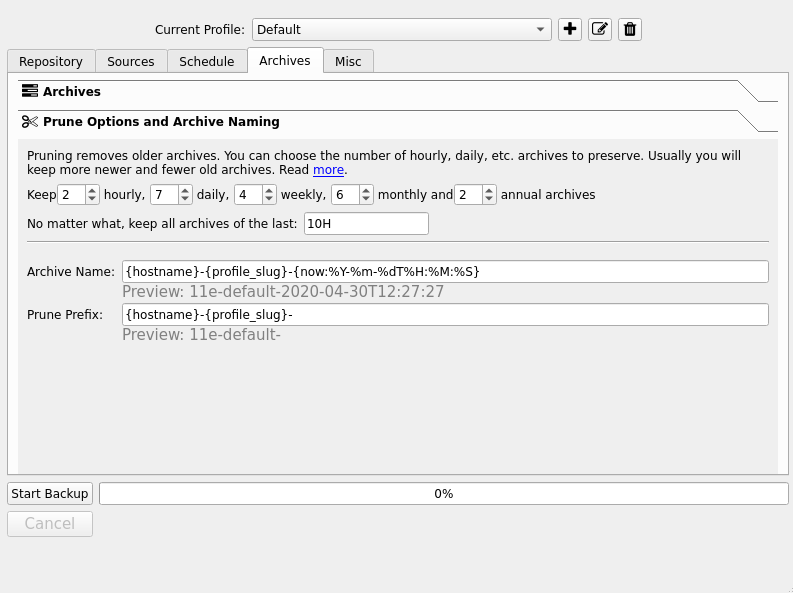Open the Current Profile dropdown
793x593 pixels.
click(x=401, y=29)
